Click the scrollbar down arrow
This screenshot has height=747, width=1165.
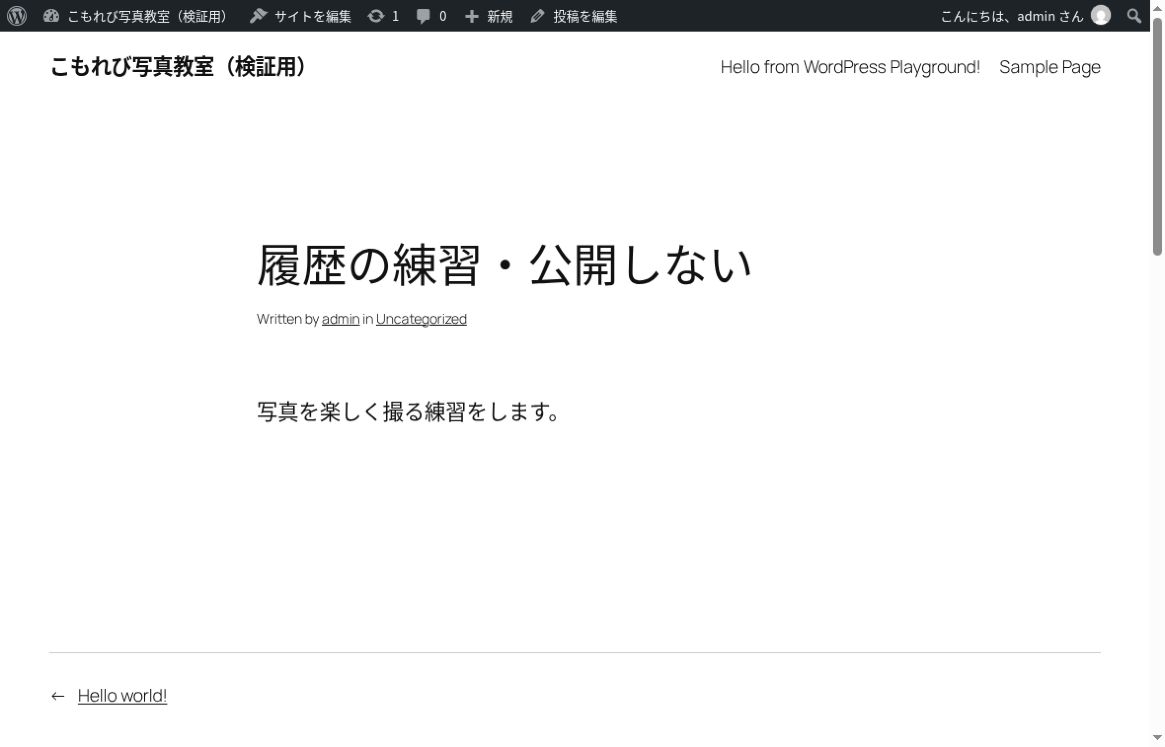[x=1158, y=738]
